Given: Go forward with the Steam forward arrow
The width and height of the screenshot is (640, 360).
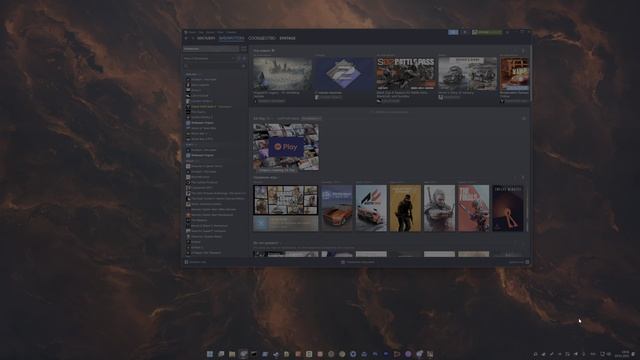Looking at the screenshot, I should pyautogui.click(x=192, y=38).
